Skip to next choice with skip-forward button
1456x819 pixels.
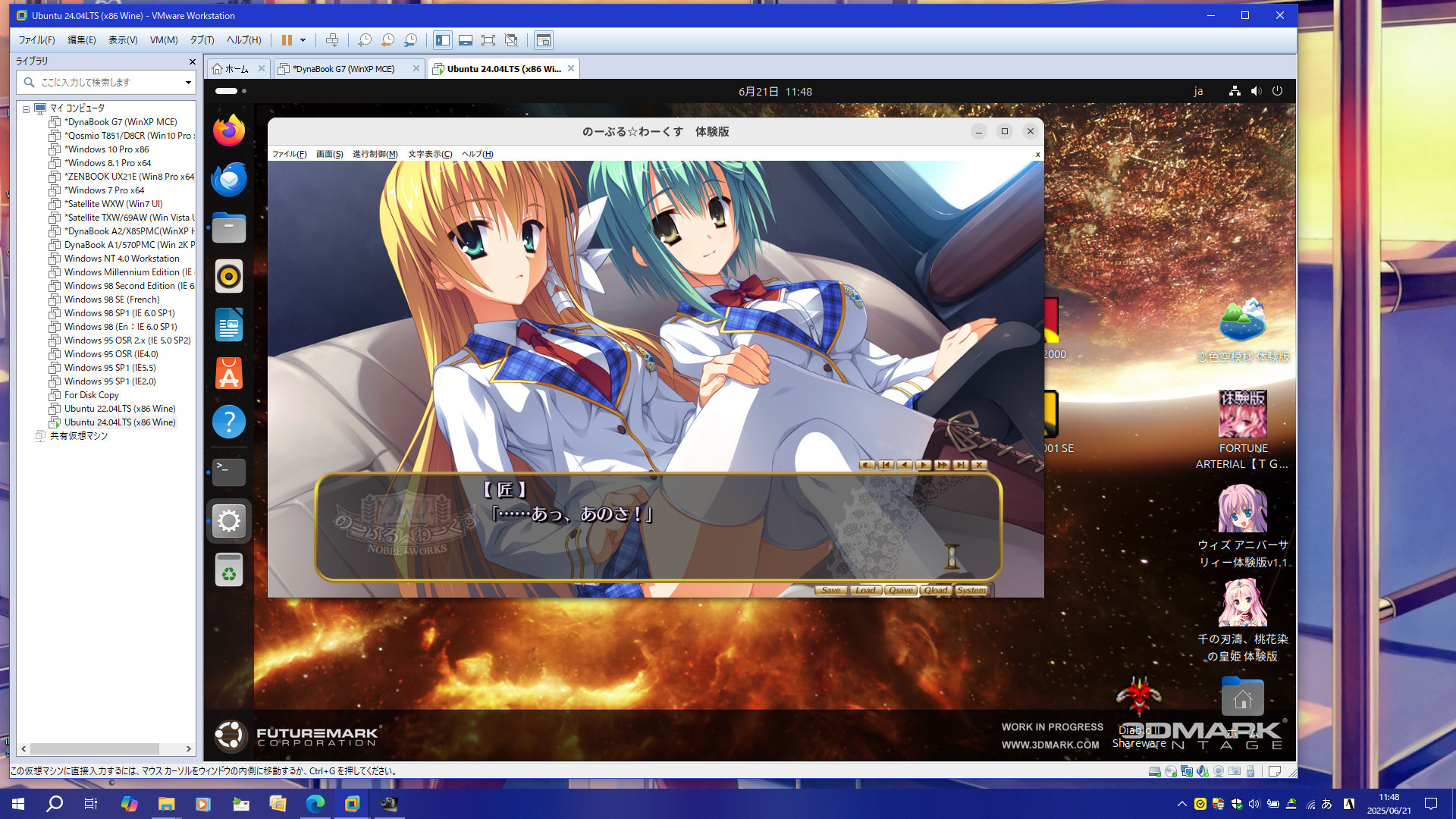[960, 465]
